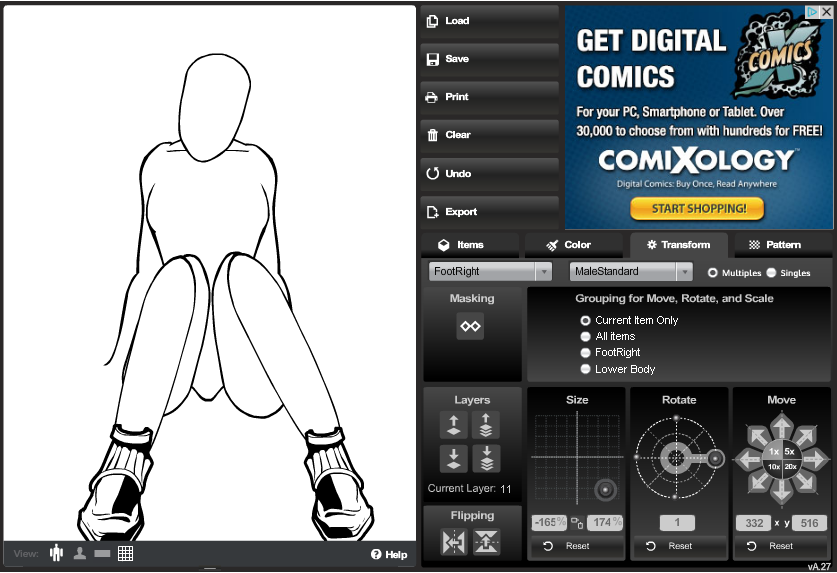Reset the Rotate value
Viewport: 837px width, 573px height.
coord(678,546)
